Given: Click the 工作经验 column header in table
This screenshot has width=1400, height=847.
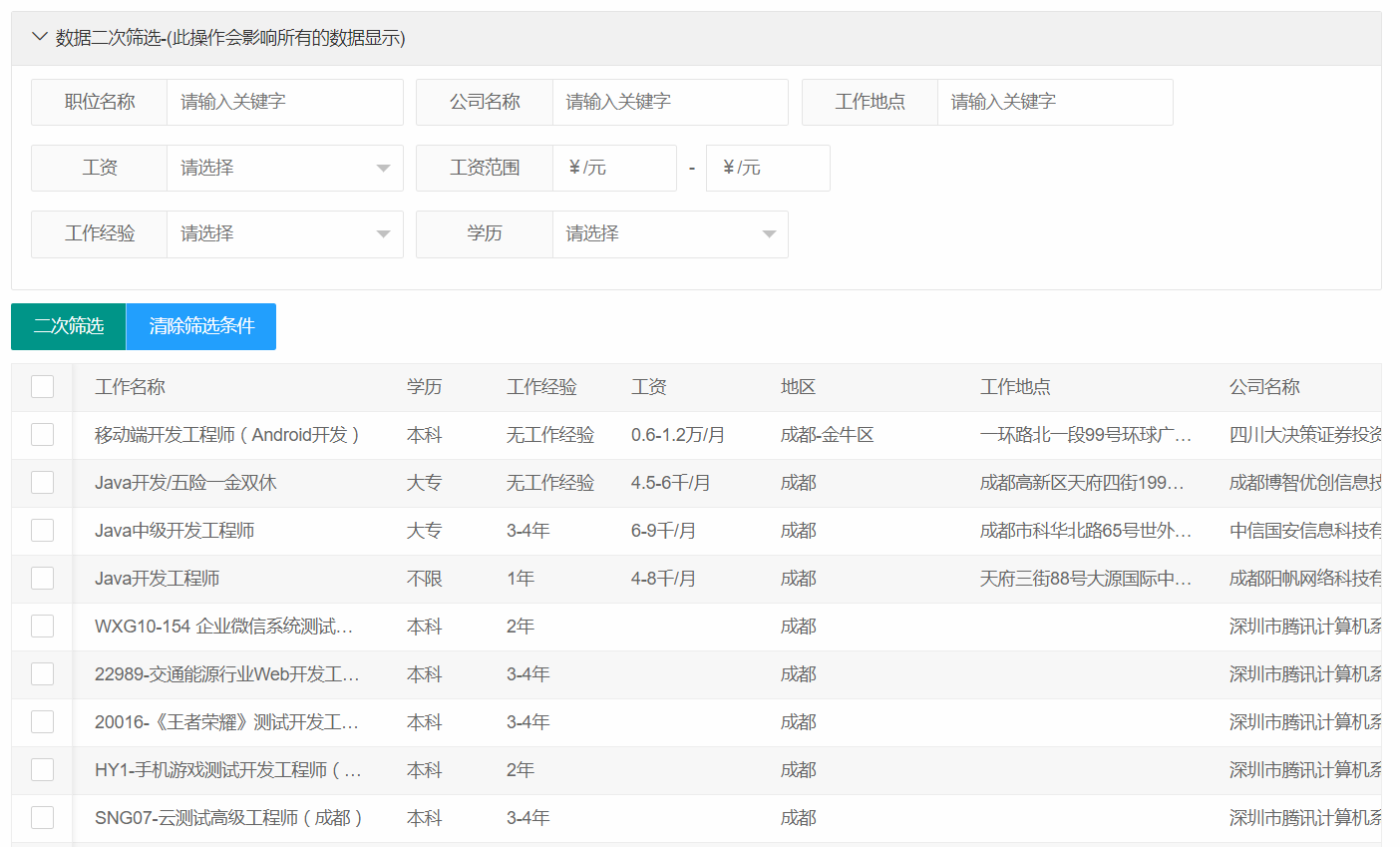Looking at the screenshot, I should tap(541, 387).
